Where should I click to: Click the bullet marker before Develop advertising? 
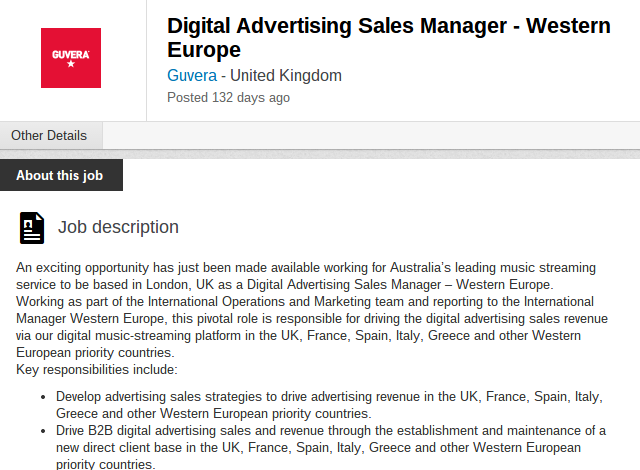click(x=43, y=397)
